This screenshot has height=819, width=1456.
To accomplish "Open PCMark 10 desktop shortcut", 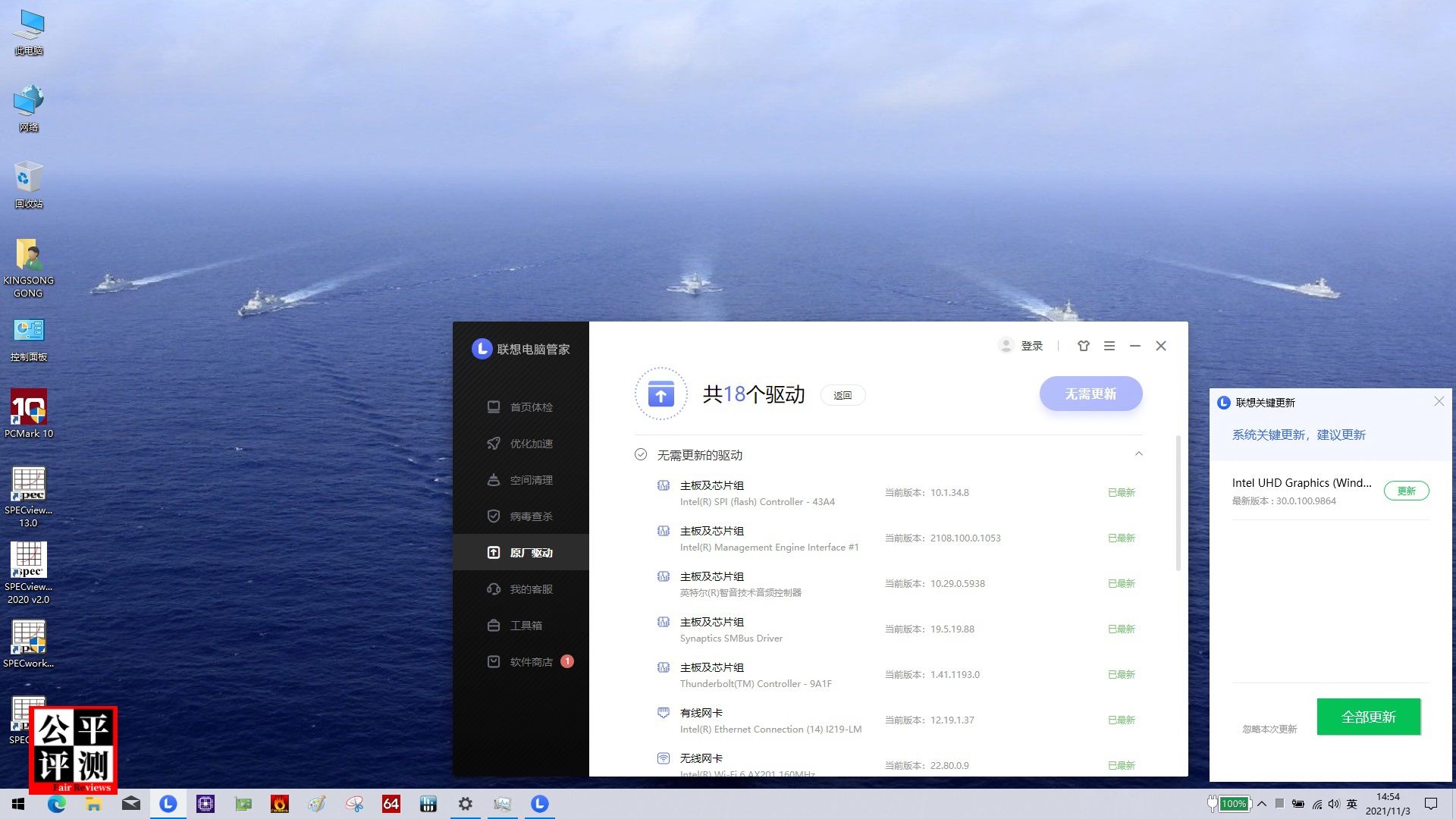I will tap(29, 414).
